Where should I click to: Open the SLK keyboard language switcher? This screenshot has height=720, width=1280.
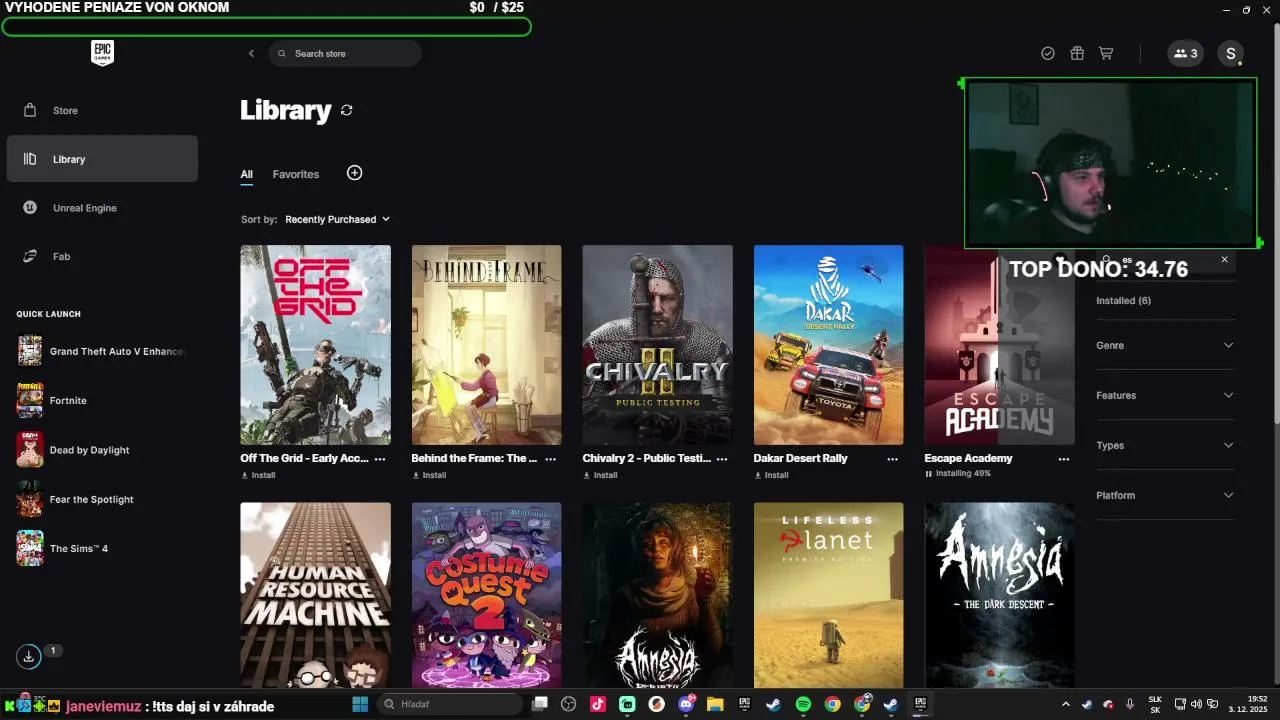pos(1155,704)
